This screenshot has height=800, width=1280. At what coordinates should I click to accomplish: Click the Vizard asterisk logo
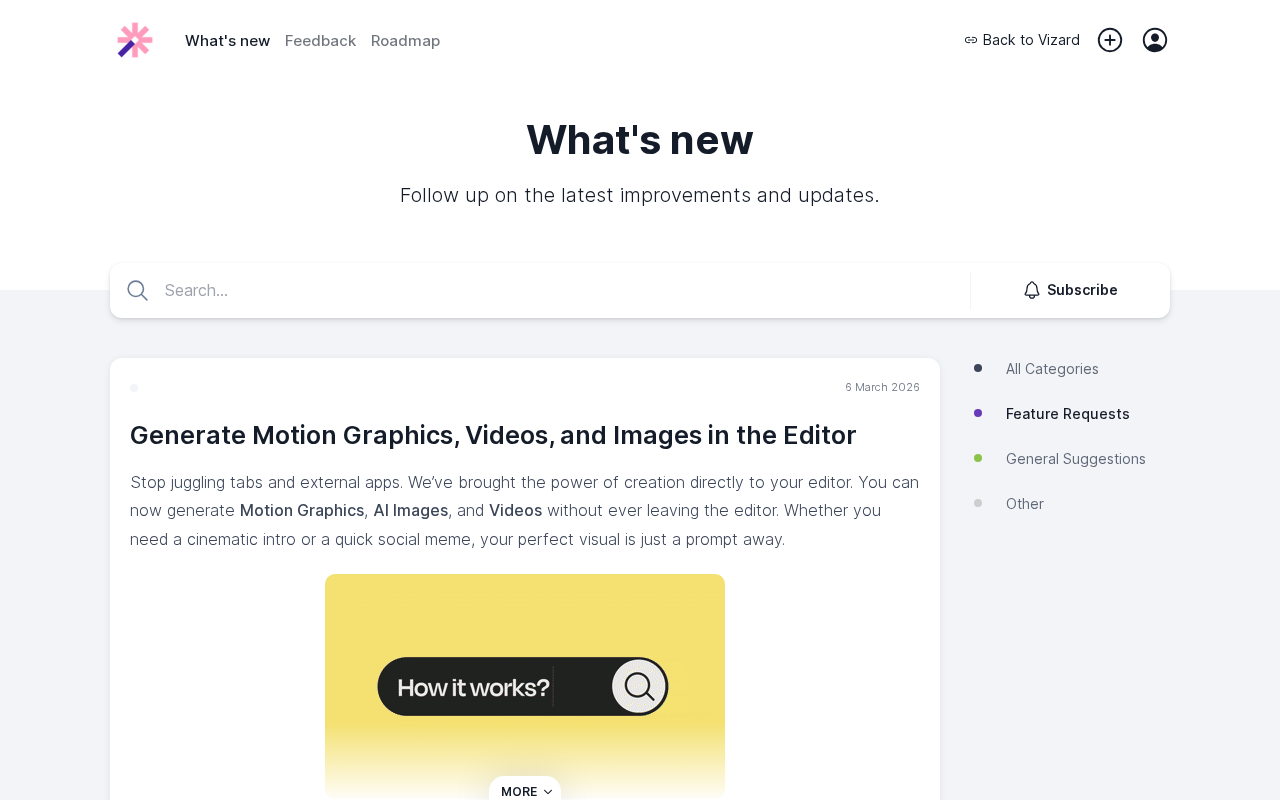coord(135,40)
